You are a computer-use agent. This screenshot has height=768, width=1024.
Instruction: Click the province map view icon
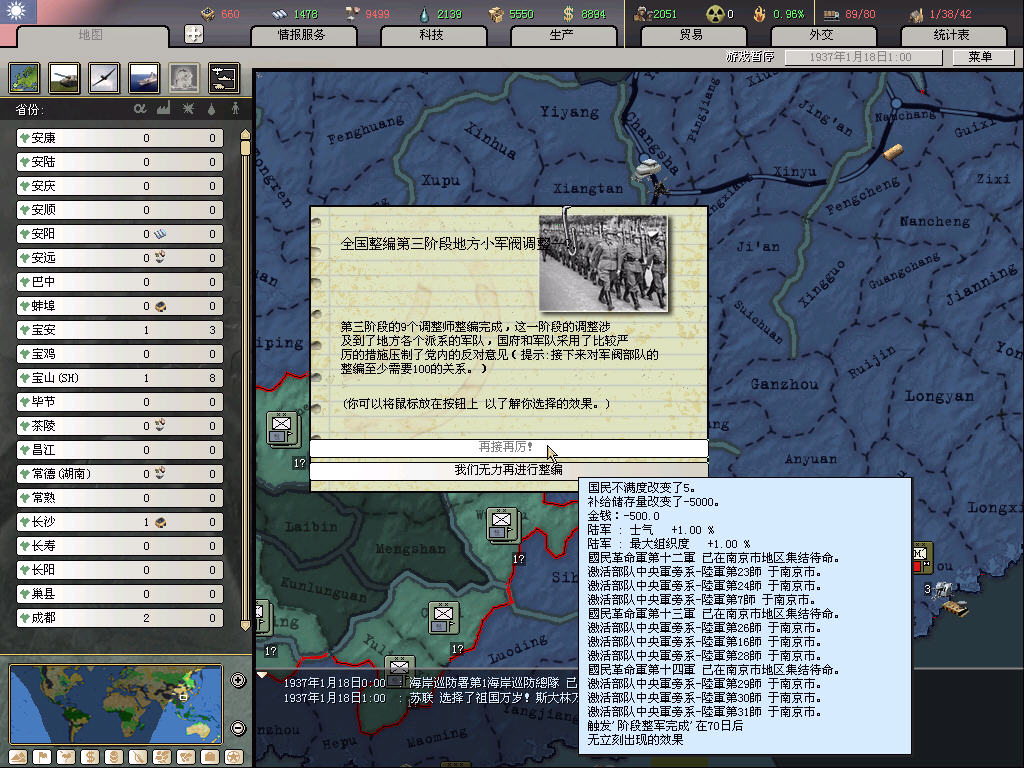coord(24,78)
